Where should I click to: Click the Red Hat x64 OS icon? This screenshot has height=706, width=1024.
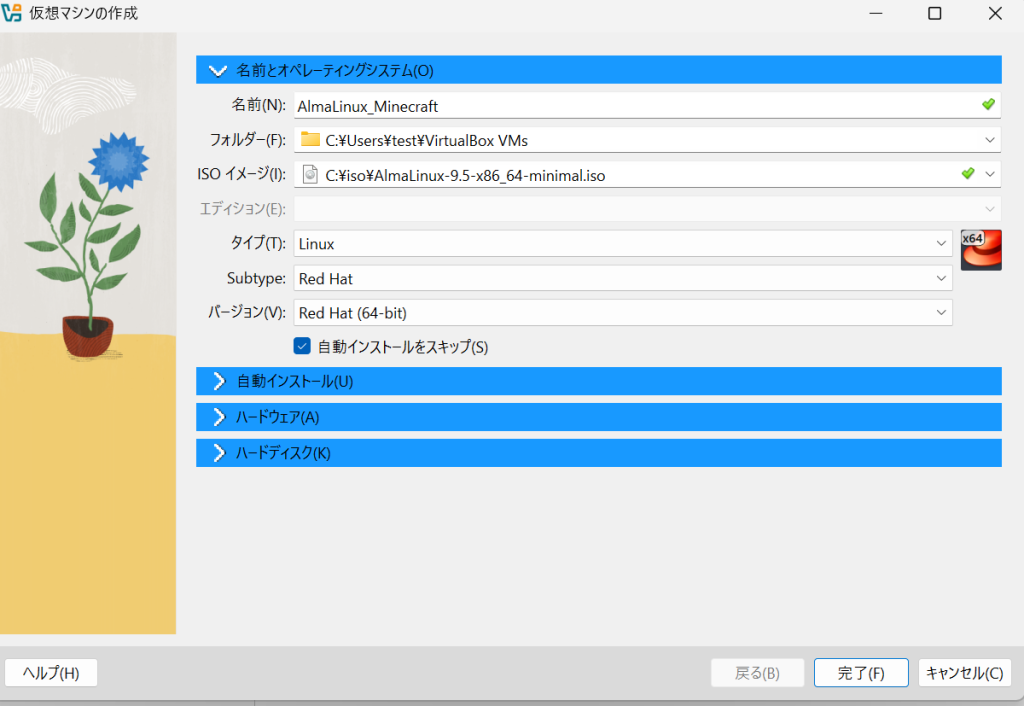point(981,250)
